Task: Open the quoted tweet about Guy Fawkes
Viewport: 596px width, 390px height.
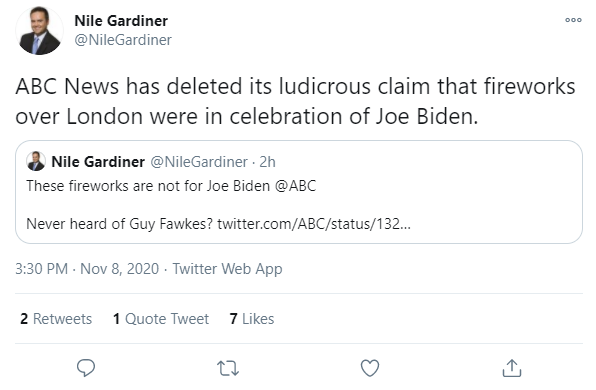Action: (299, 192)
